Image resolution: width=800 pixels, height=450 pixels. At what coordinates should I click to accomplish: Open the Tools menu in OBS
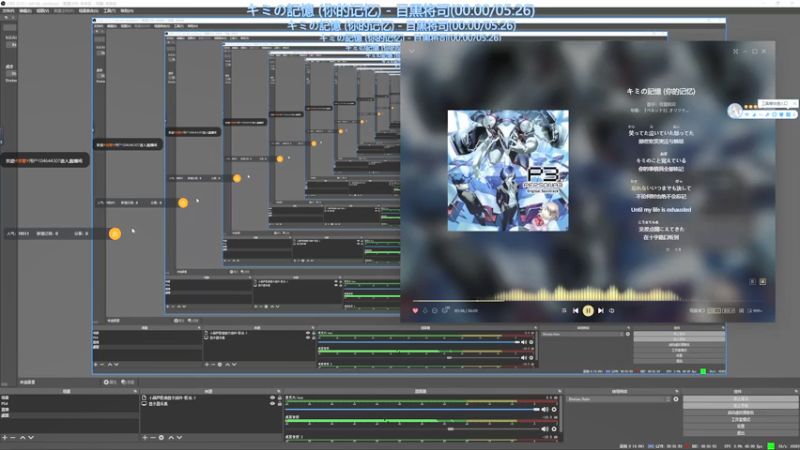109,11
